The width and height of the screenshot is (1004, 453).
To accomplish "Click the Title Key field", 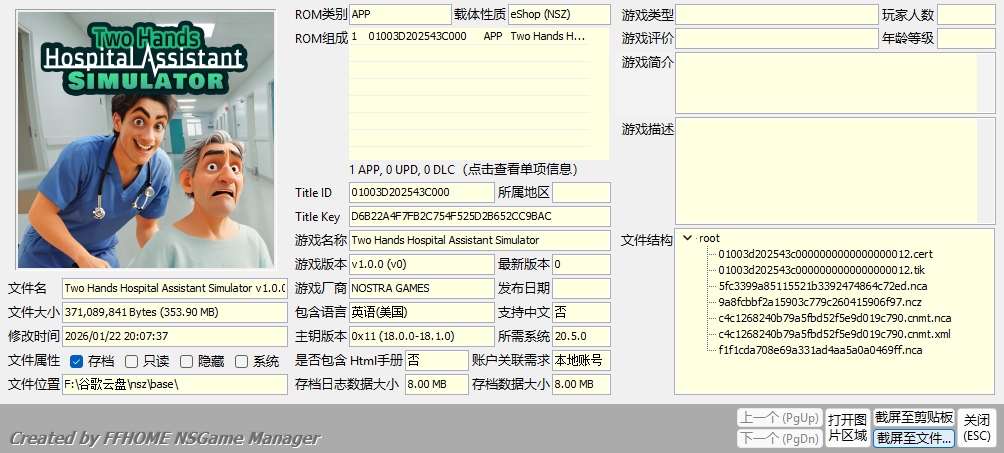I will click(479, 216).
